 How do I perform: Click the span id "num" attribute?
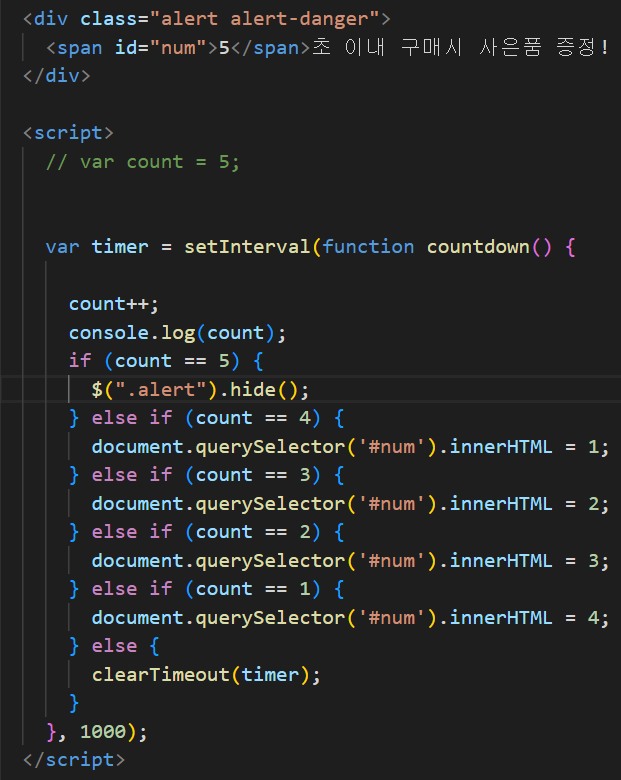(161, 48)
